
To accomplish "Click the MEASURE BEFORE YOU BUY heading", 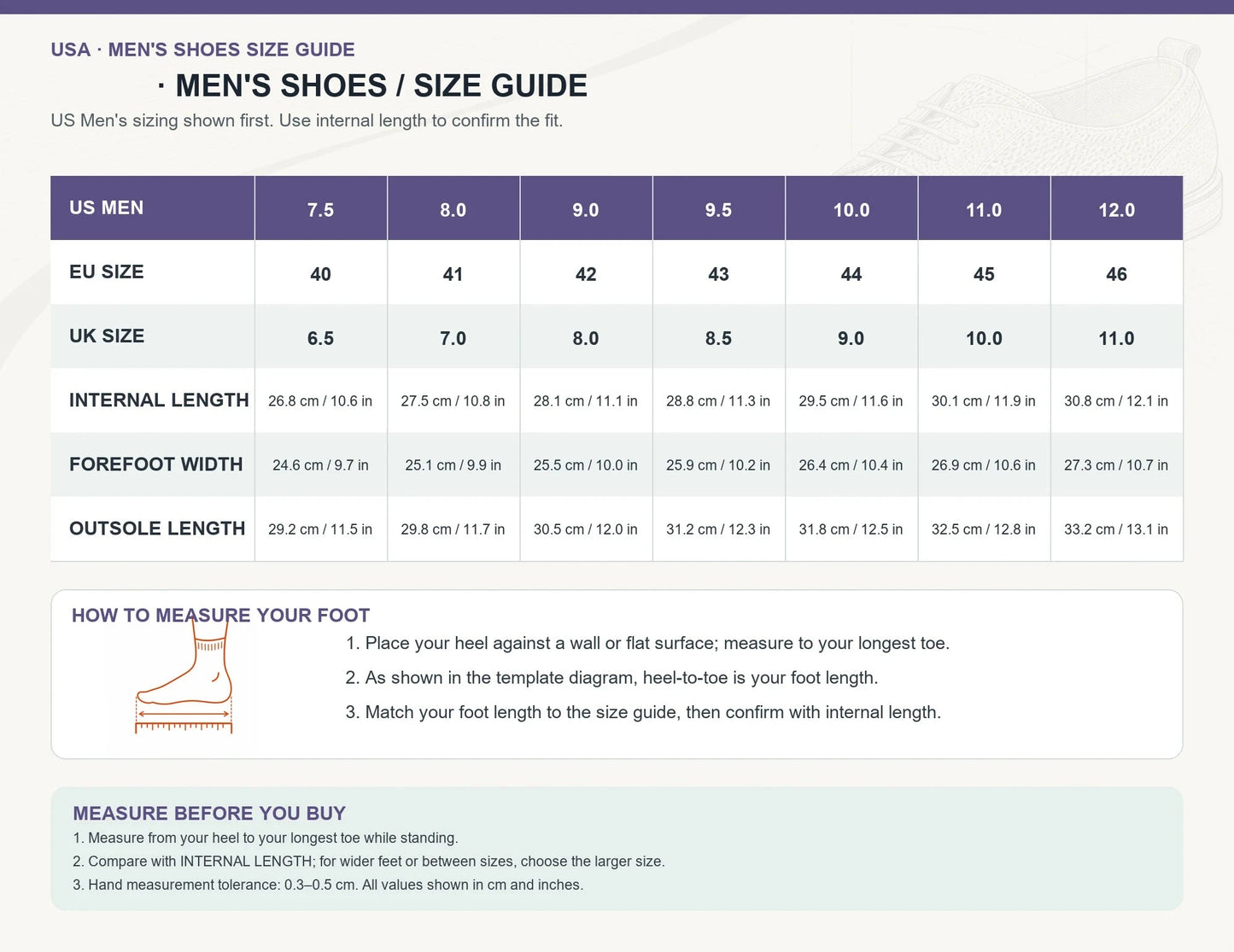I will click(x=209, y=814).
